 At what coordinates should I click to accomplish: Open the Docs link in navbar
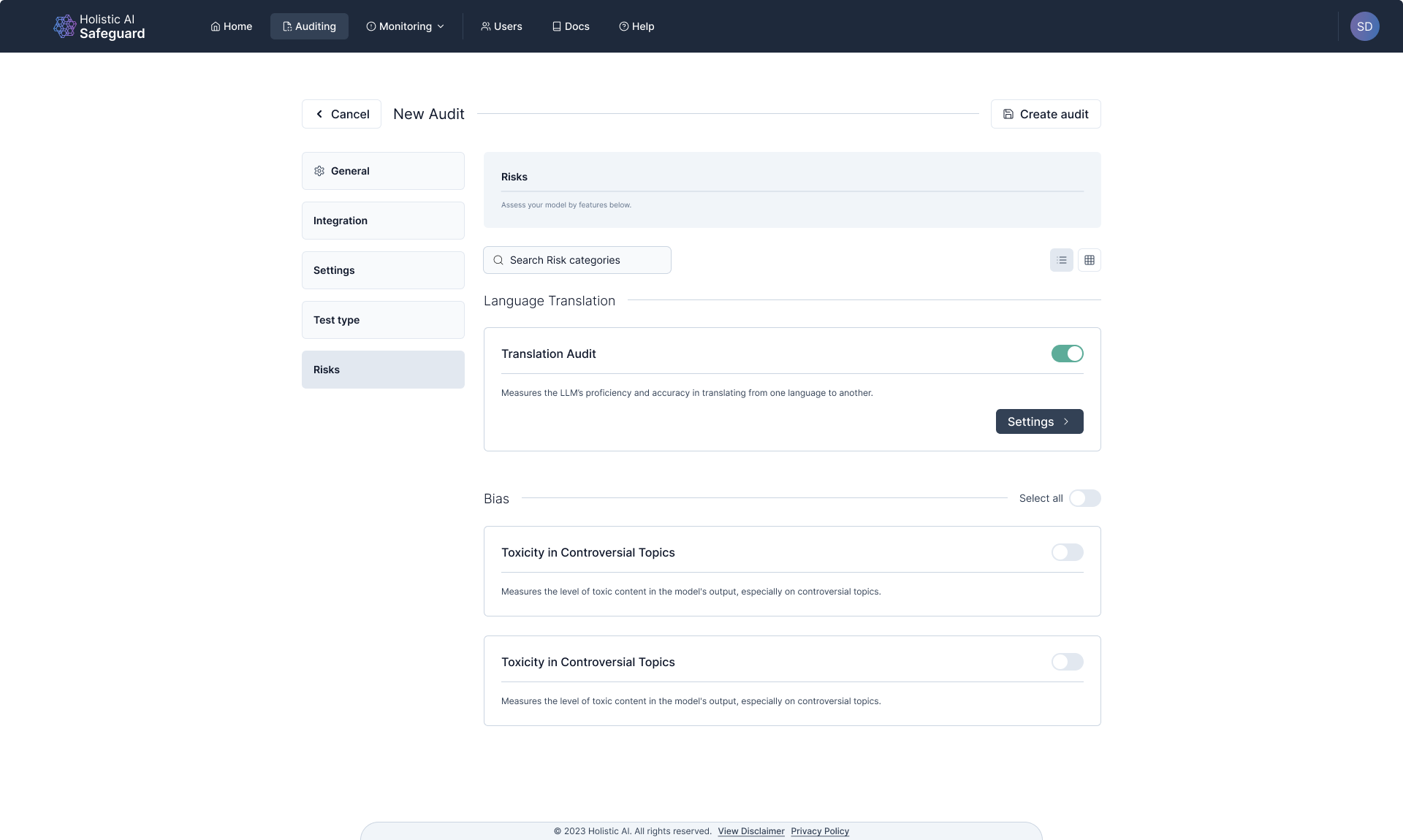coord(571,26)
